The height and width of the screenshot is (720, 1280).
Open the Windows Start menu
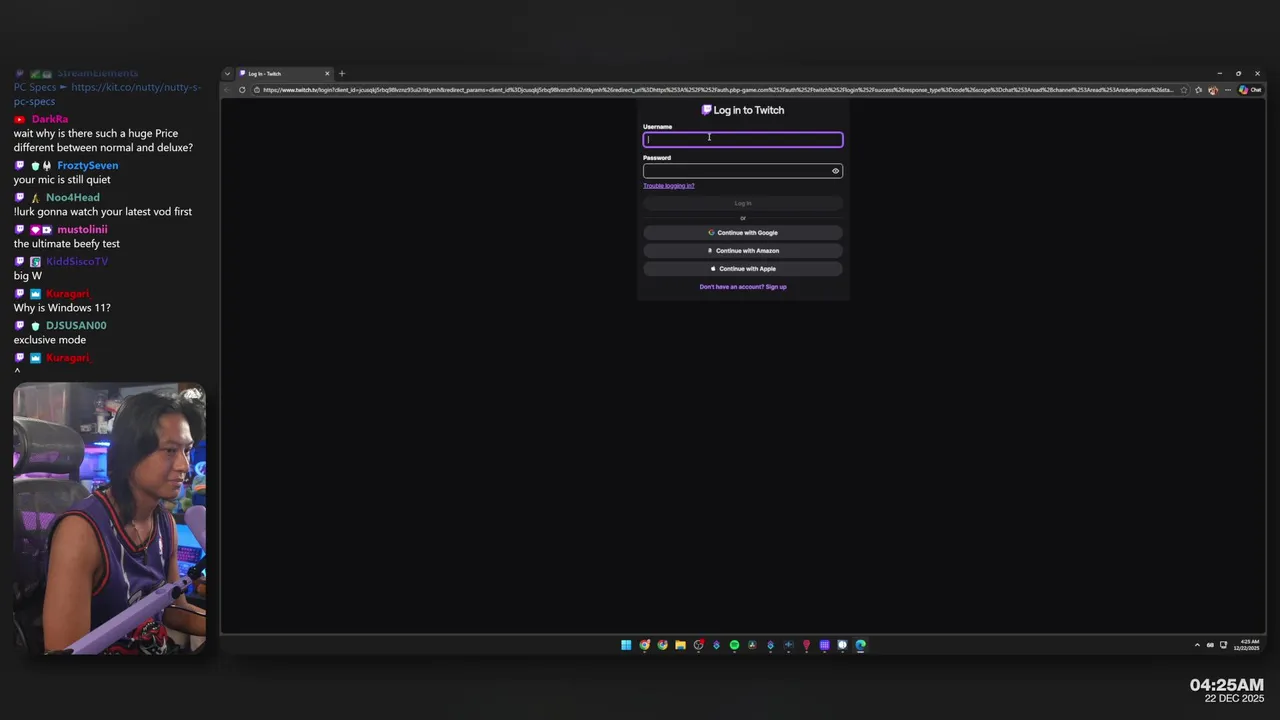[626, 645]
